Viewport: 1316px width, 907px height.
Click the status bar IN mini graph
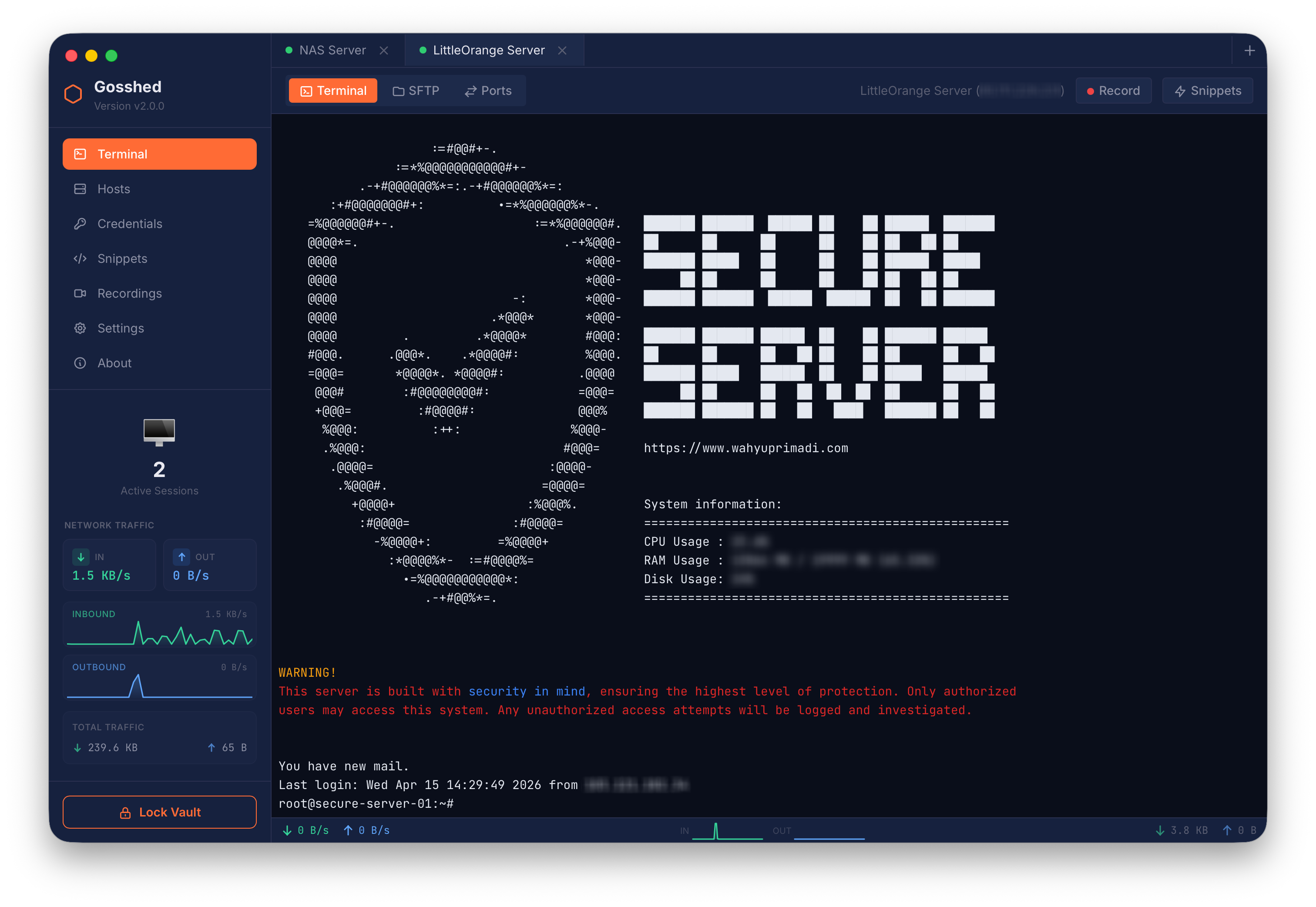click(727, 831)
